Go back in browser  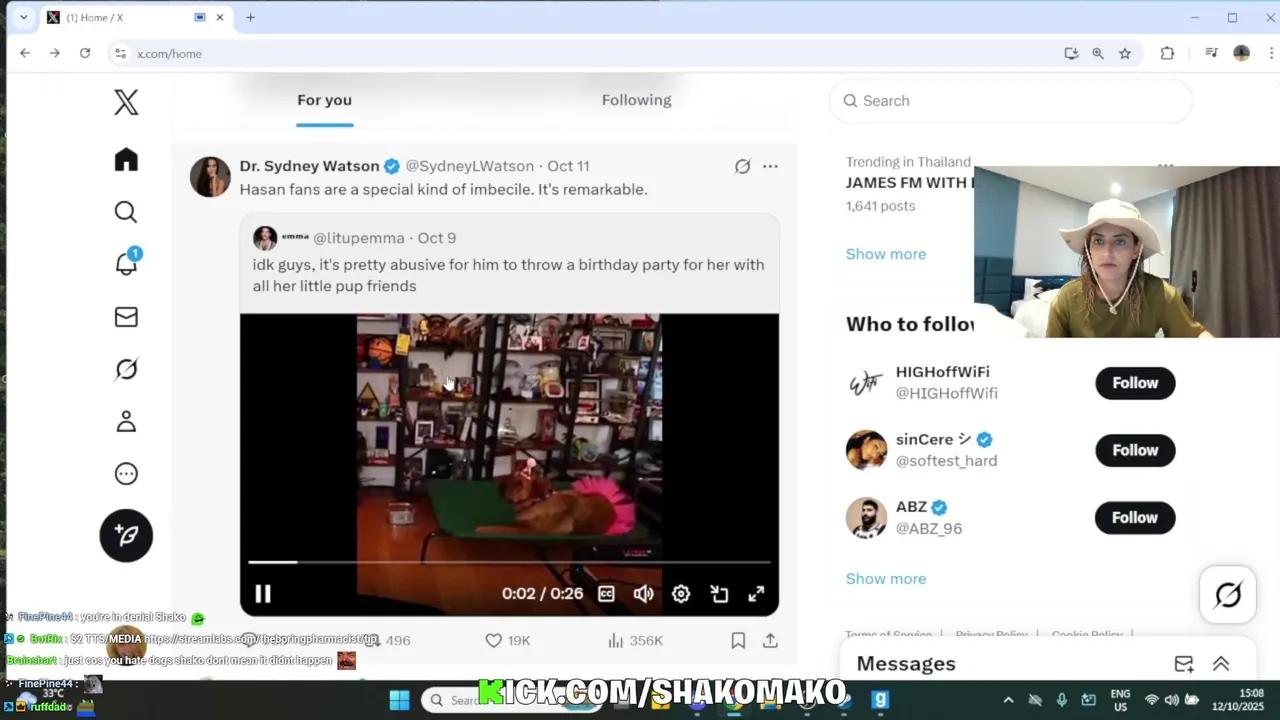click(x=25, y=53)
